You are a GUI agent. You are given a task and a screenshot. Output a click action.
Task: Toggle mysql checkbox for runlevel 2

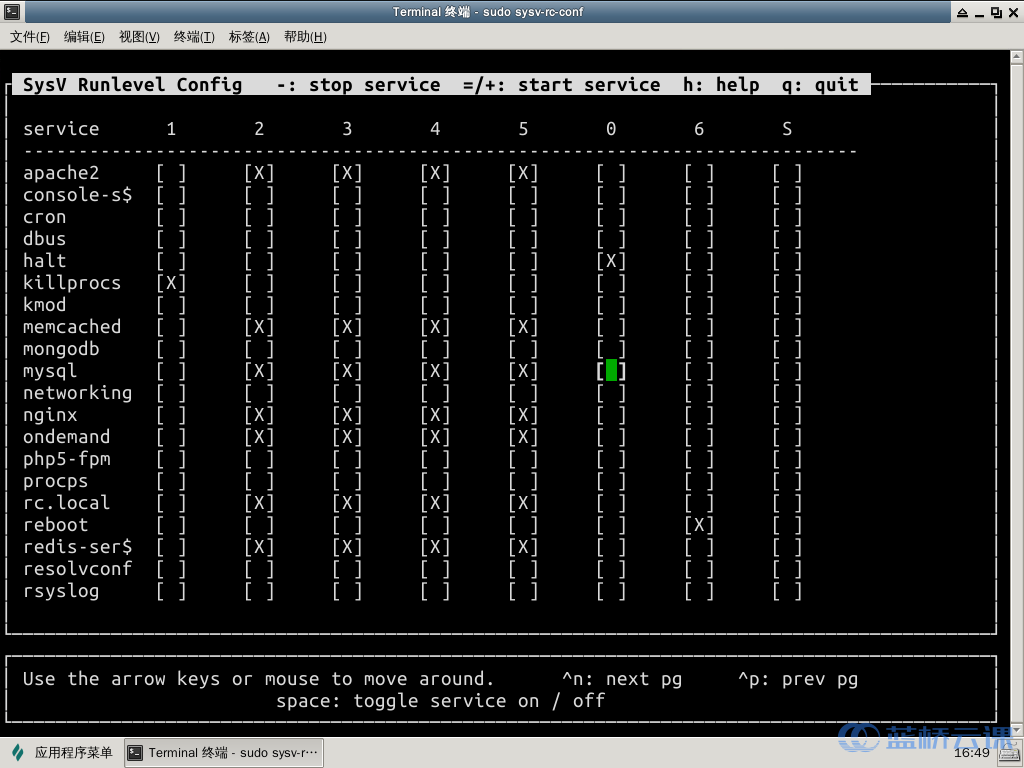coord(259,371)
